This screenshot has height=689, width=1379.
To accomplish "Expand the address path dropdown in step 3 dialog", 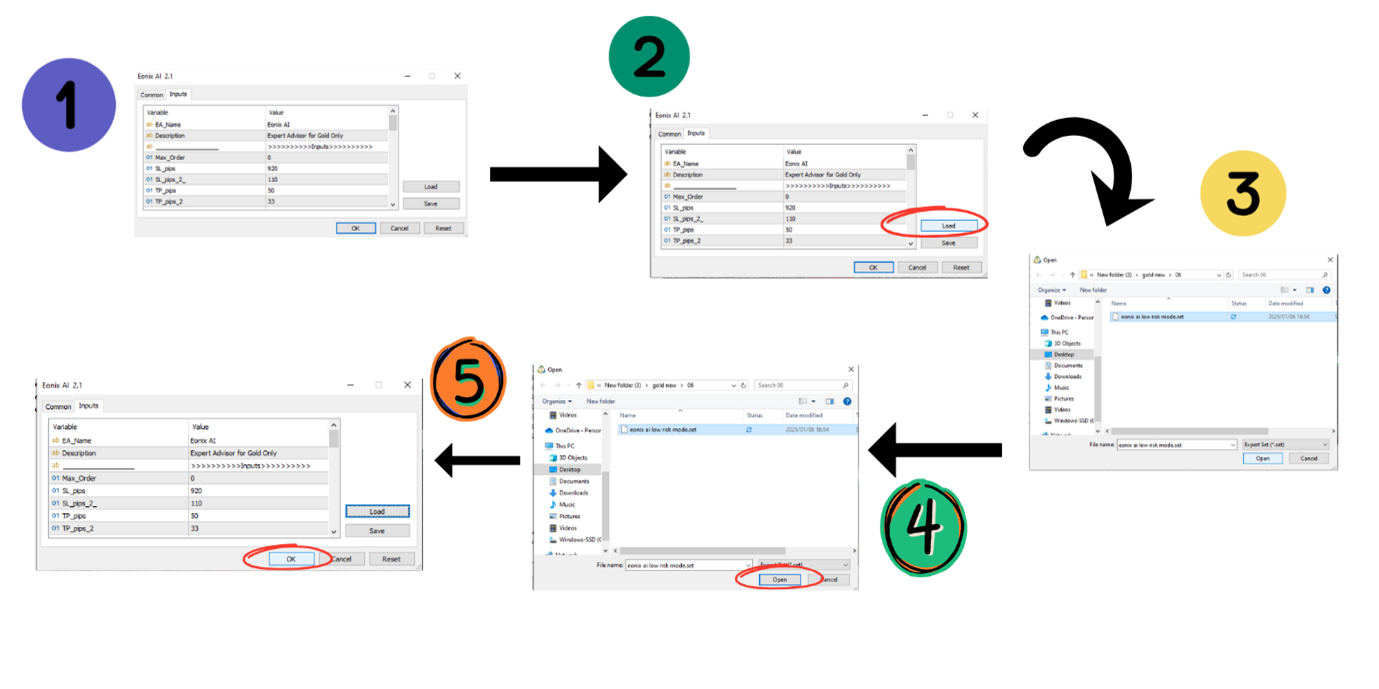I will [1219, 275].
